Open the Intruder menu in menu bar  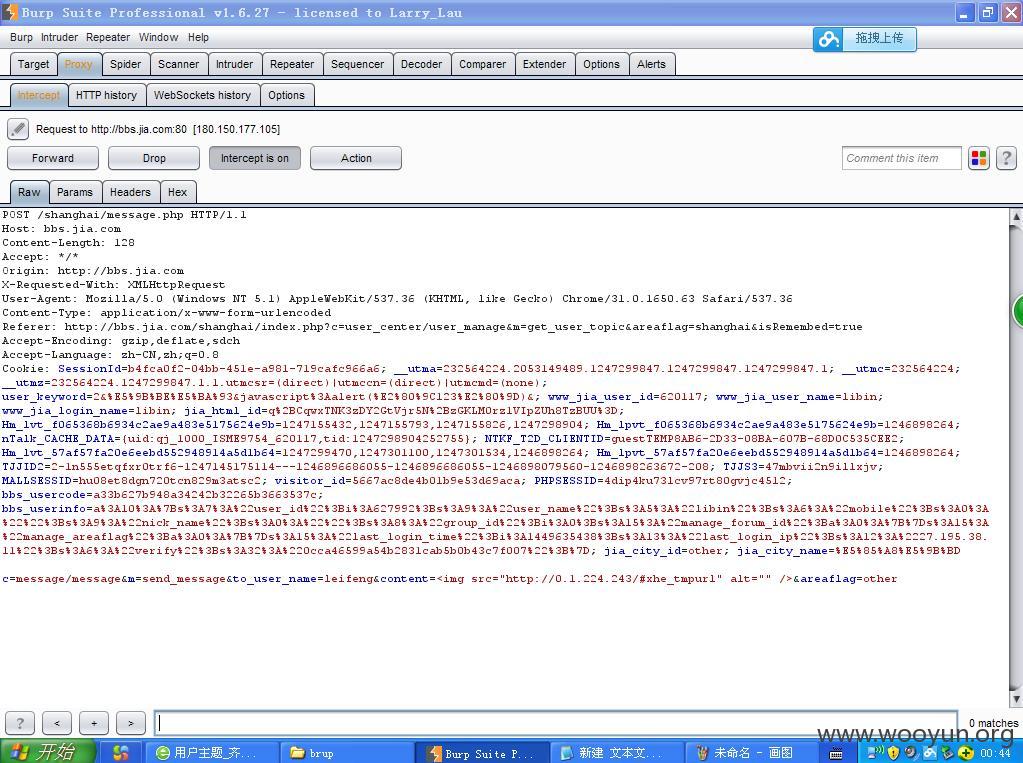(59, 37)
